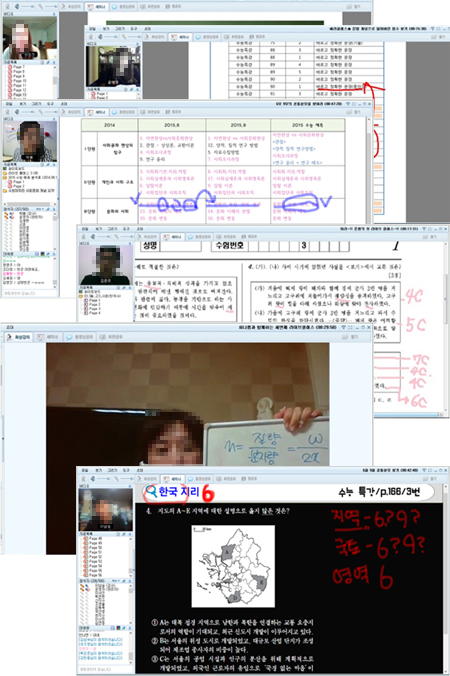Click speaker icon in score table window toolbar
This screenshot has height=676, width=450.
(100, 37)
